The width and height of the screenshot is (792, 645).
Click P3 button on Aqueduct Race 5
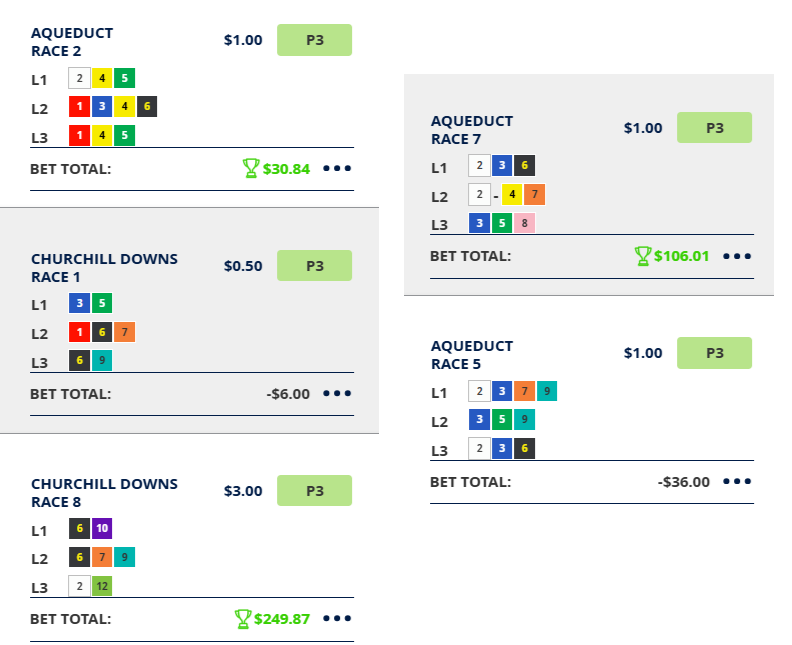point(714,353)
